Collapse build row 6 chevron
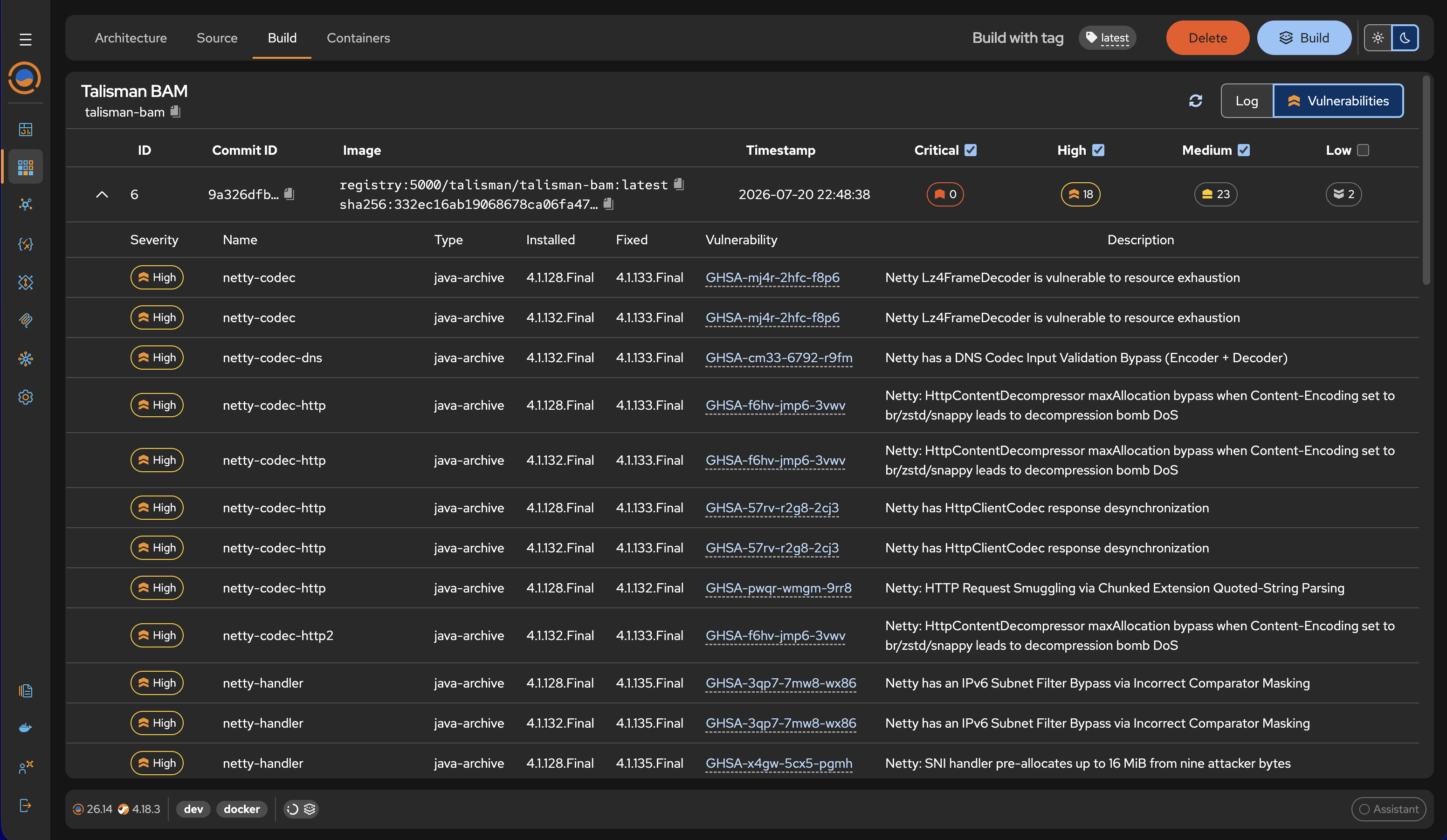1447x840 pixels. click(102, 194)
